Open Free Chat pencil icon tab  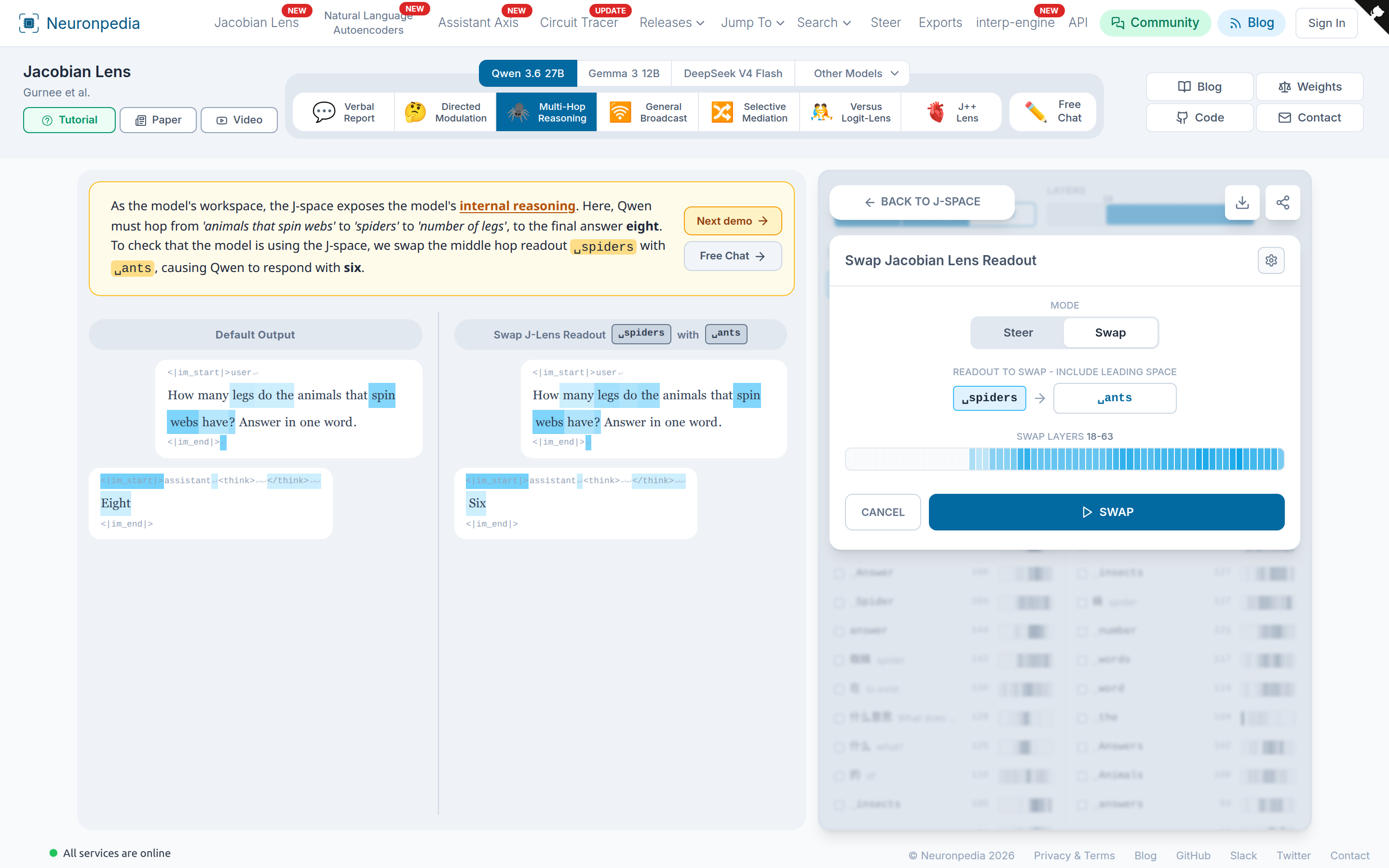(1053, 111)
